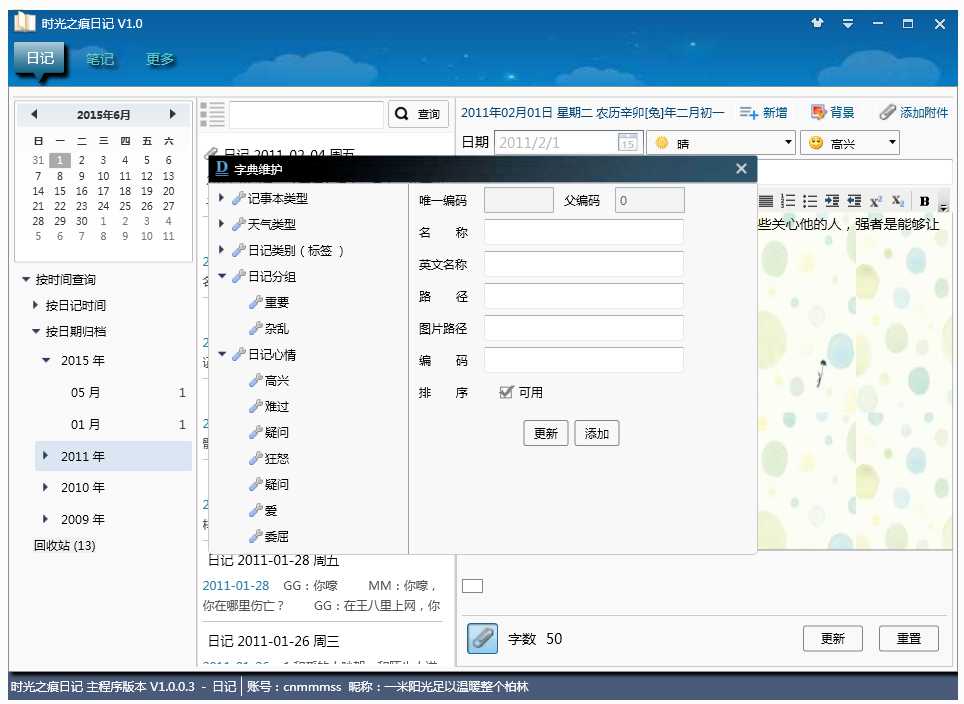Click the increase indent icon
Screen dimensions: 964x704
(832, 201)
